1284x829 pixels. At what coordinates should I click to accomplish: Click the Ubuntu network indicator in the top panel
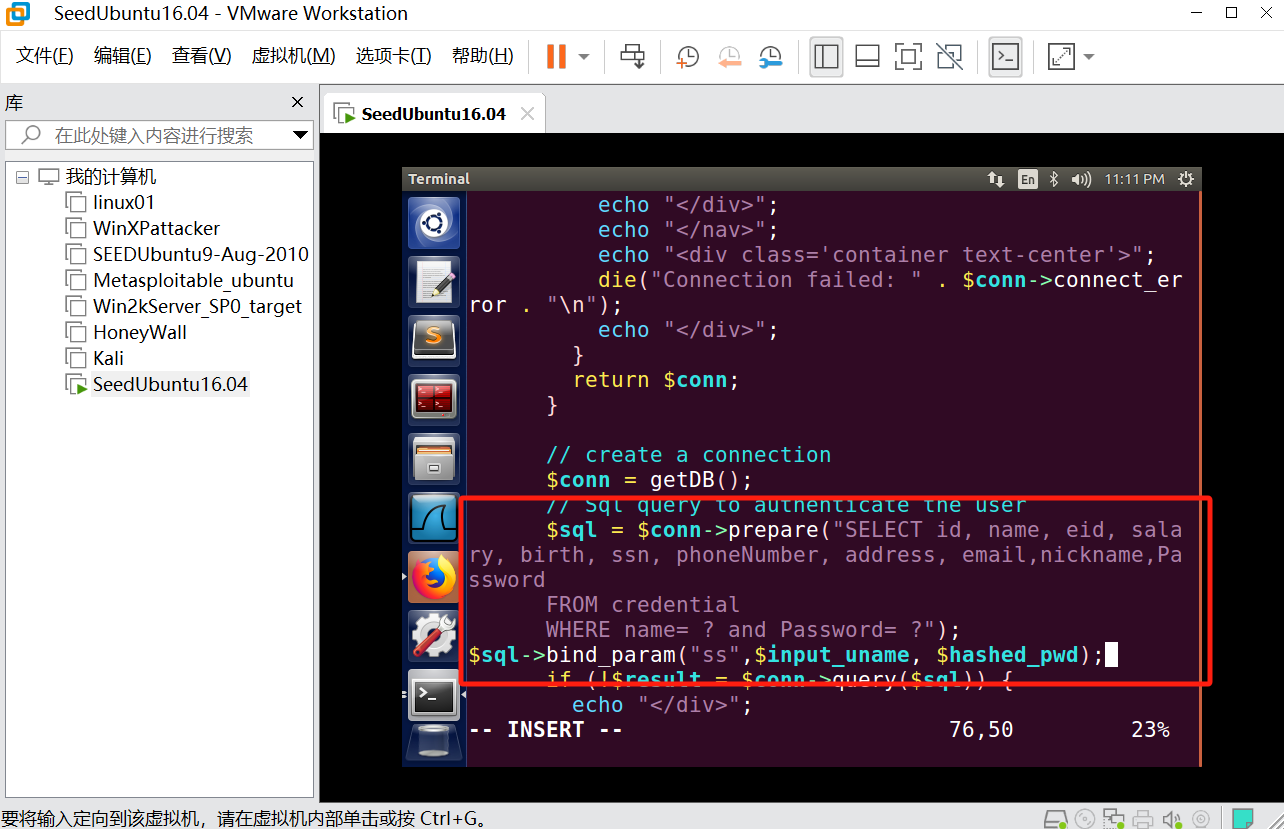tap(996, 179)
